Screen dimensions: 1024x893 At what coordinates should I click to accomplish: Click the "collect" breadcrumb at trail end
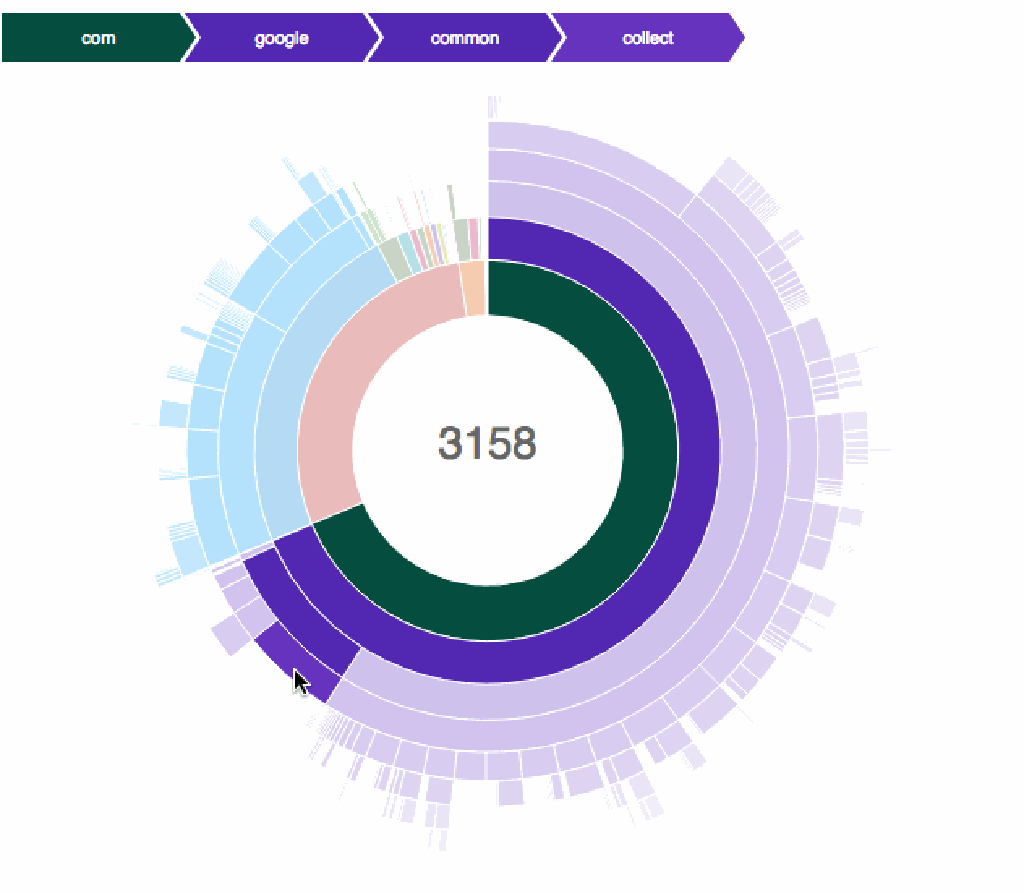coord(648,39)
